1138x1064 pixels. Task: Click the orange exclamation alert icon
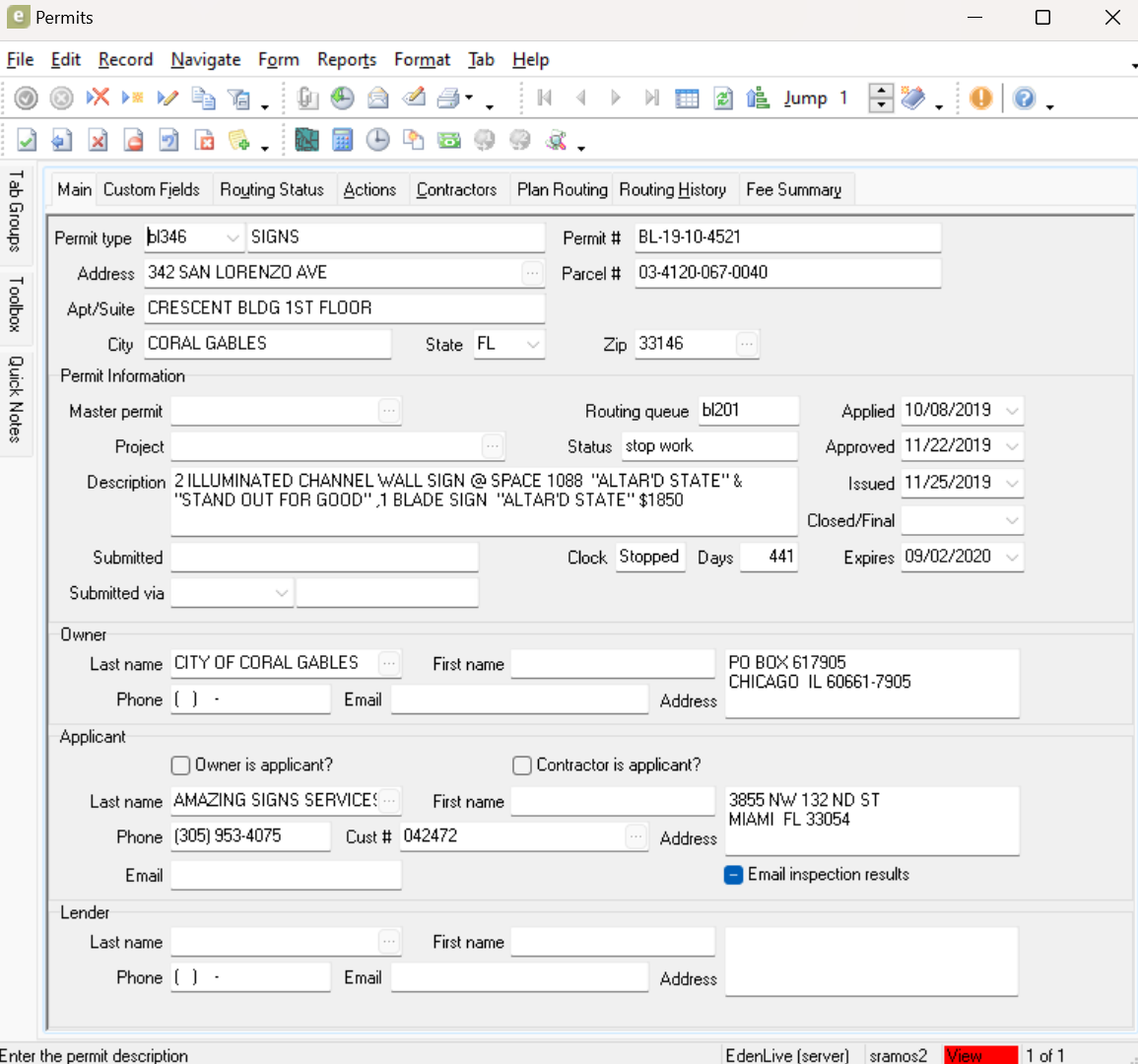981,98
